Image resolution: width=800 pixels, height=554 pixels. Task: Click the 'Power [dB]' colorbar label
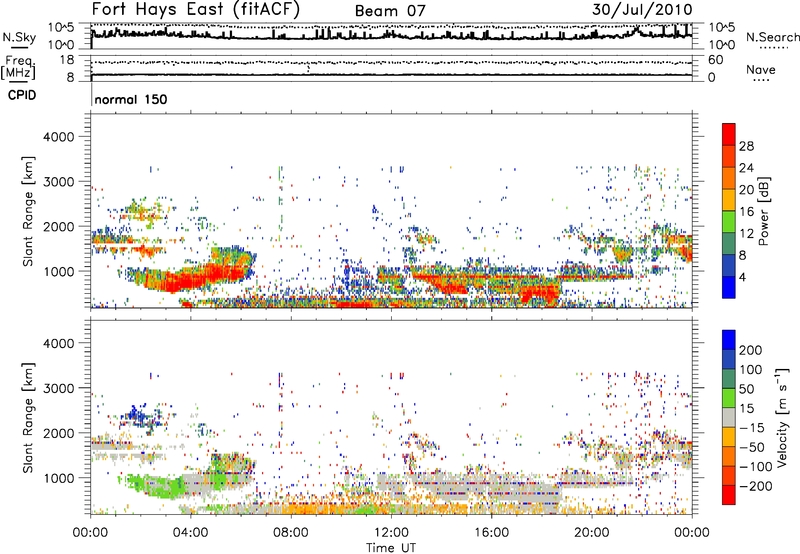(x=764, y=211)
